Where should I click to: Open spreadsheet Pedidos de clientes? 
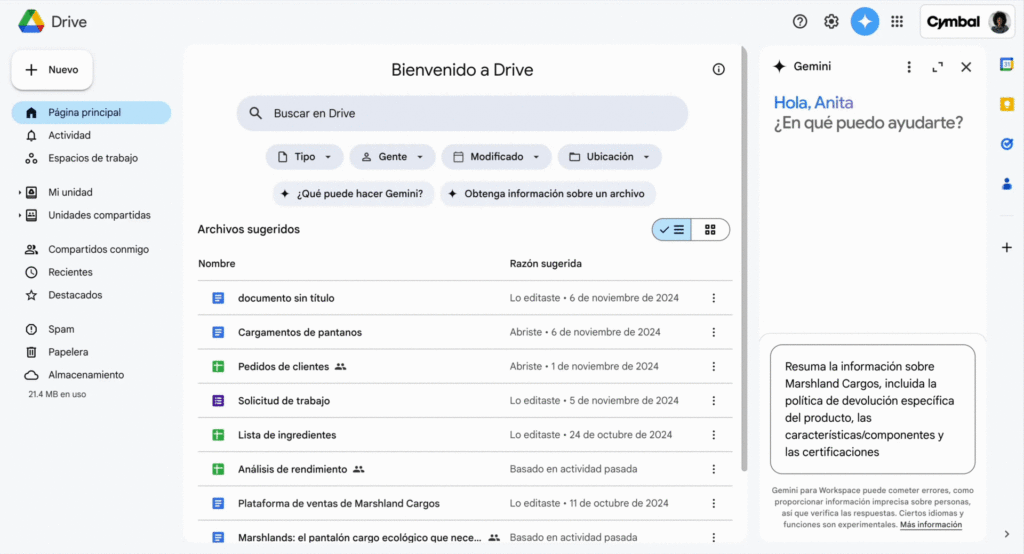tap(283, 367)
